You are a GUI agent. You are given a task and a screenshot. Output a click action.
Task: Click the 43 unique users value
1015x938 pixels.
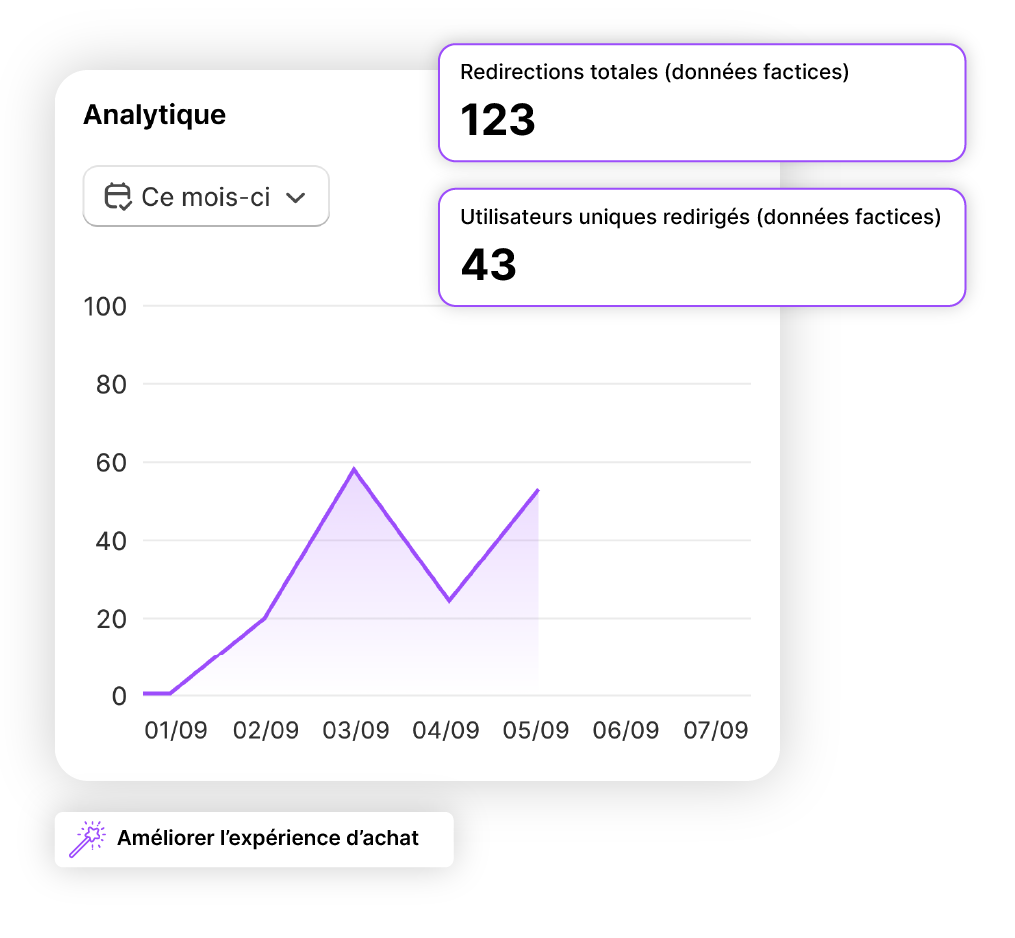pos(488,265)
